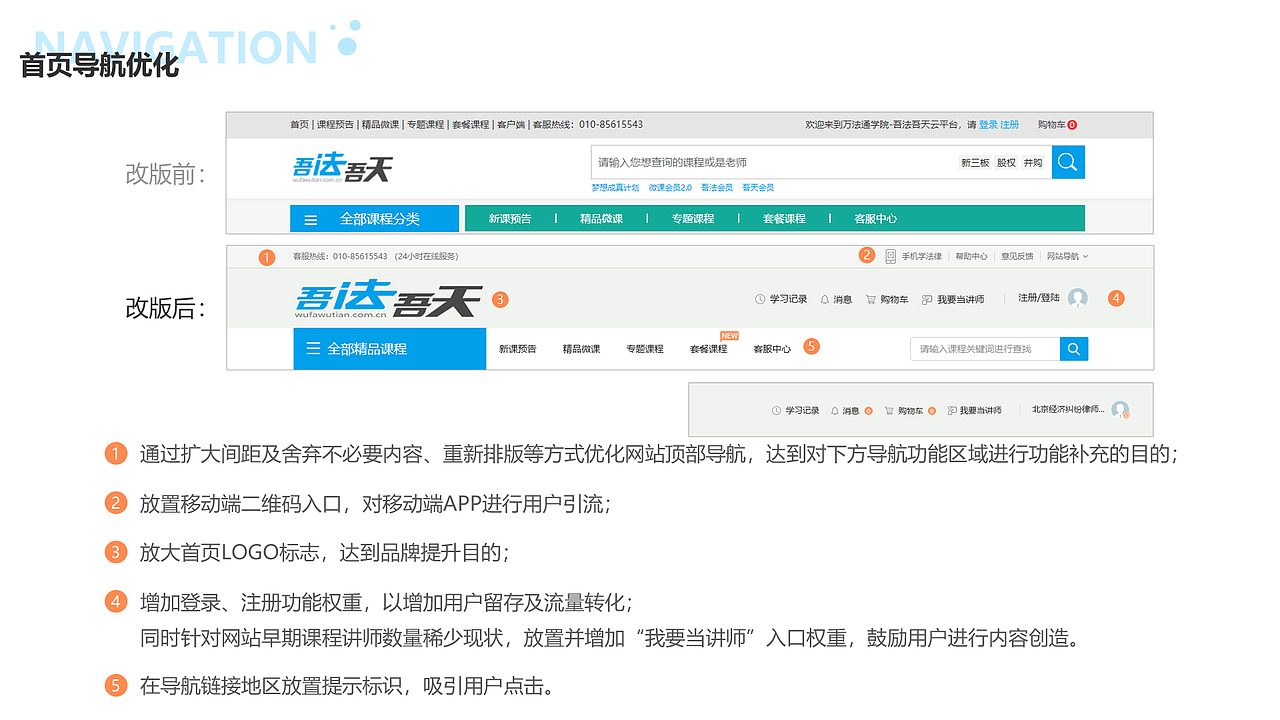
Task: Click clock icon for 学习记录 in redesigned header
Action: (761, 299)
